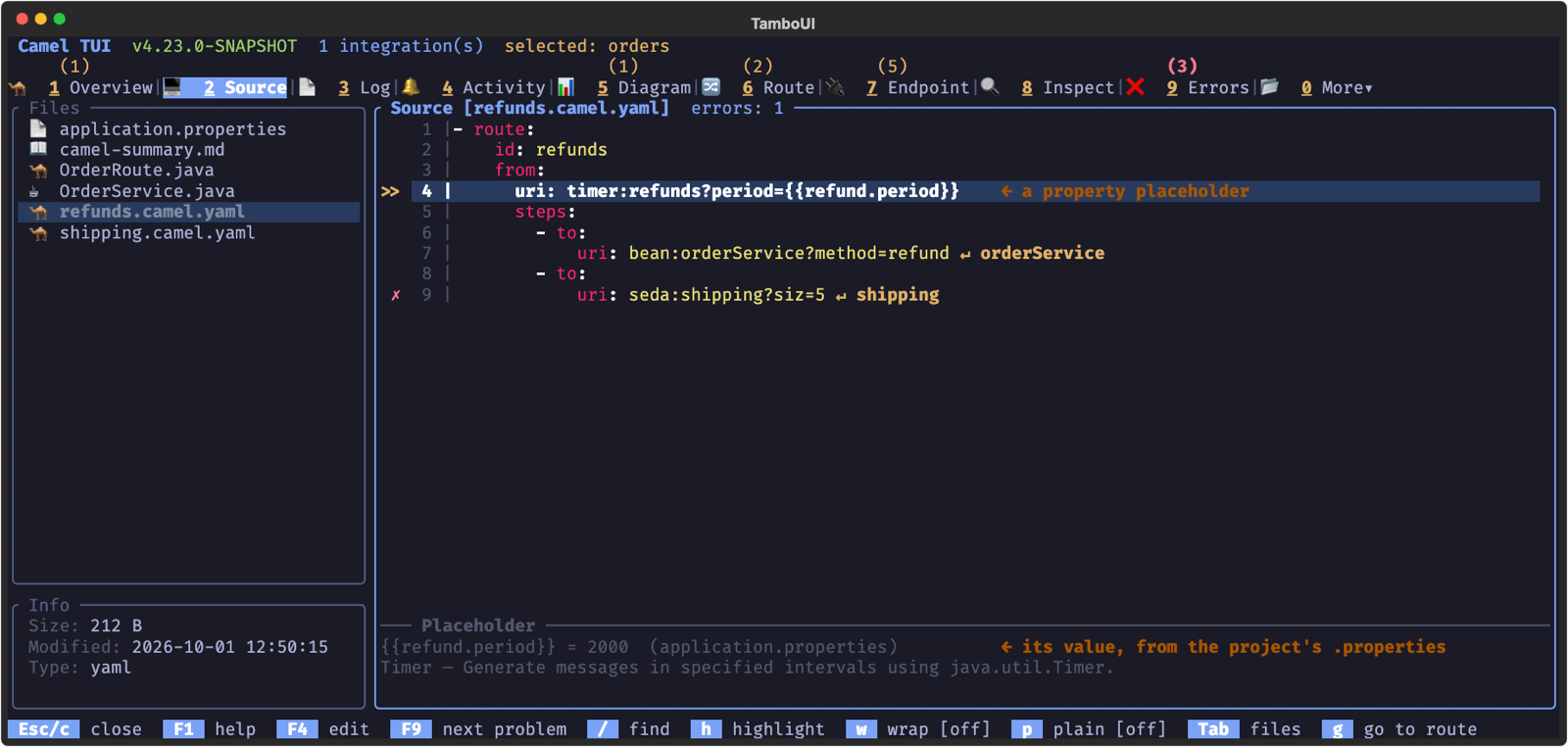
Task: Go to the 4 Activity tab
Action: tap(493, 87)
